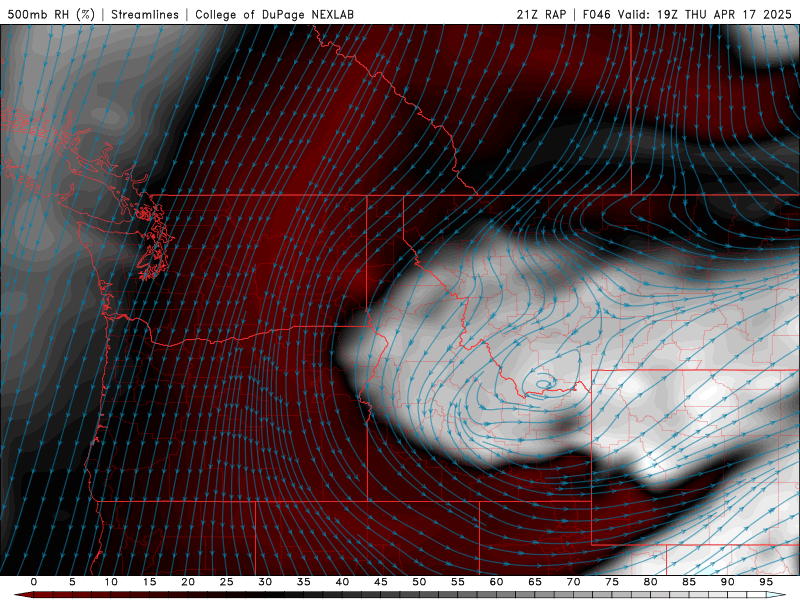Click the '15' label on the RH scale
The height and width of the screenshot is (600, 800).
click(x=149, y=582)
